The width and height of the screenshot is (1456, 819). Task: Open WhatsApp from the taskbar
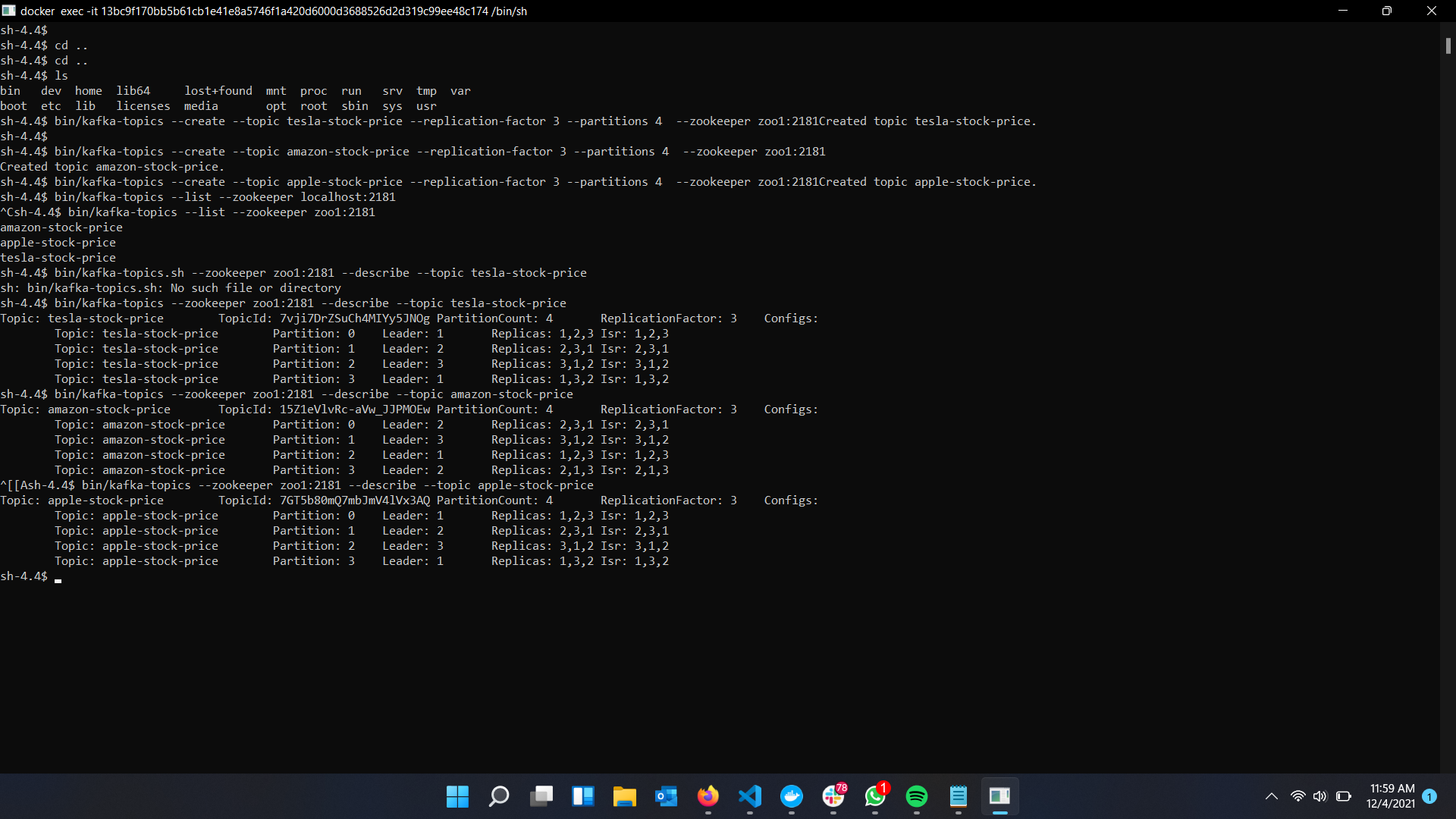(x=874, y=796)
